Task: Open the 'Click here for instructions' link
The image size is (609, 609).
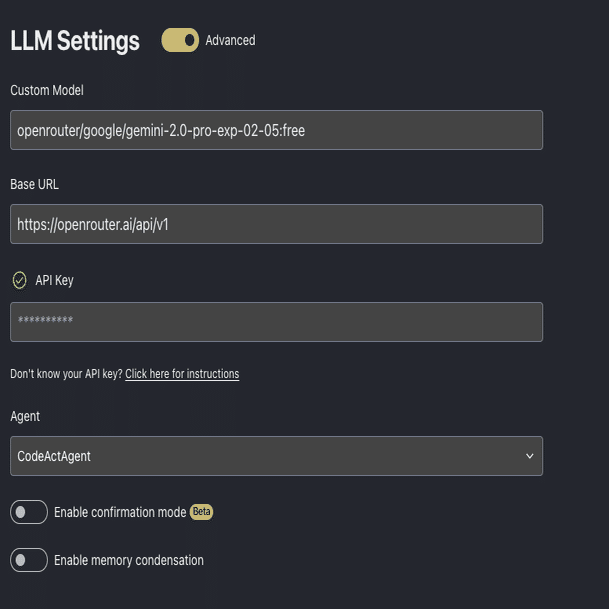Action: pyautogui.click(x=182, y=374)
